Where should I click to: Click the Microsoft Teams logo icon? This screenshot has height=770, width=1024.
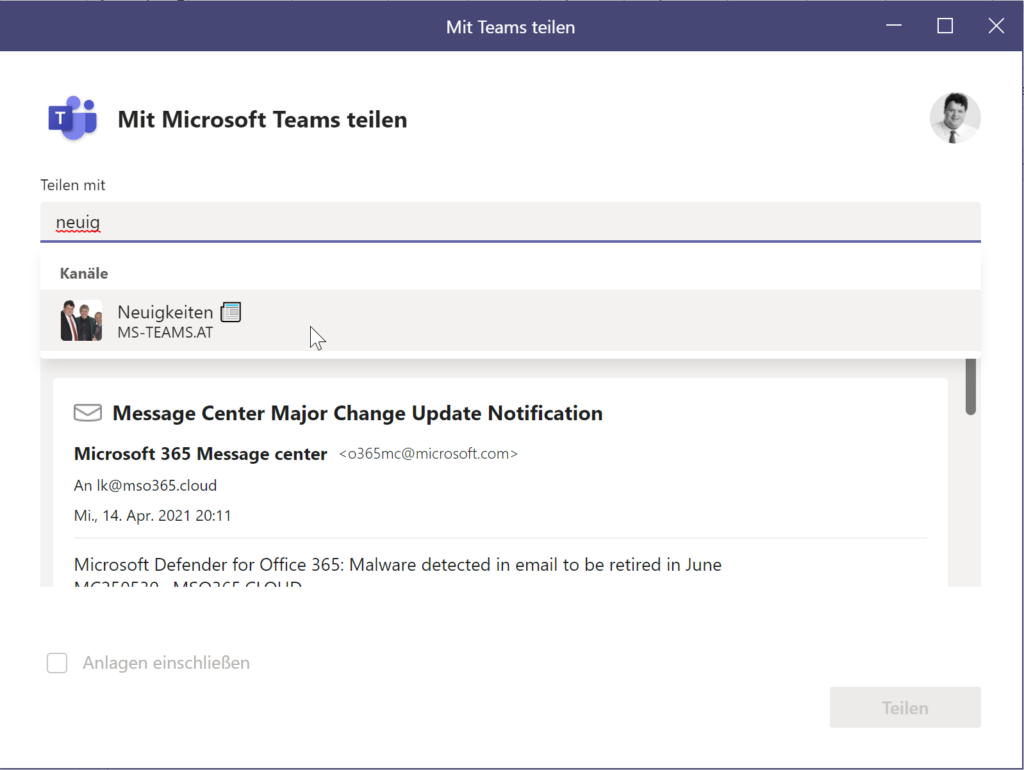72,118
